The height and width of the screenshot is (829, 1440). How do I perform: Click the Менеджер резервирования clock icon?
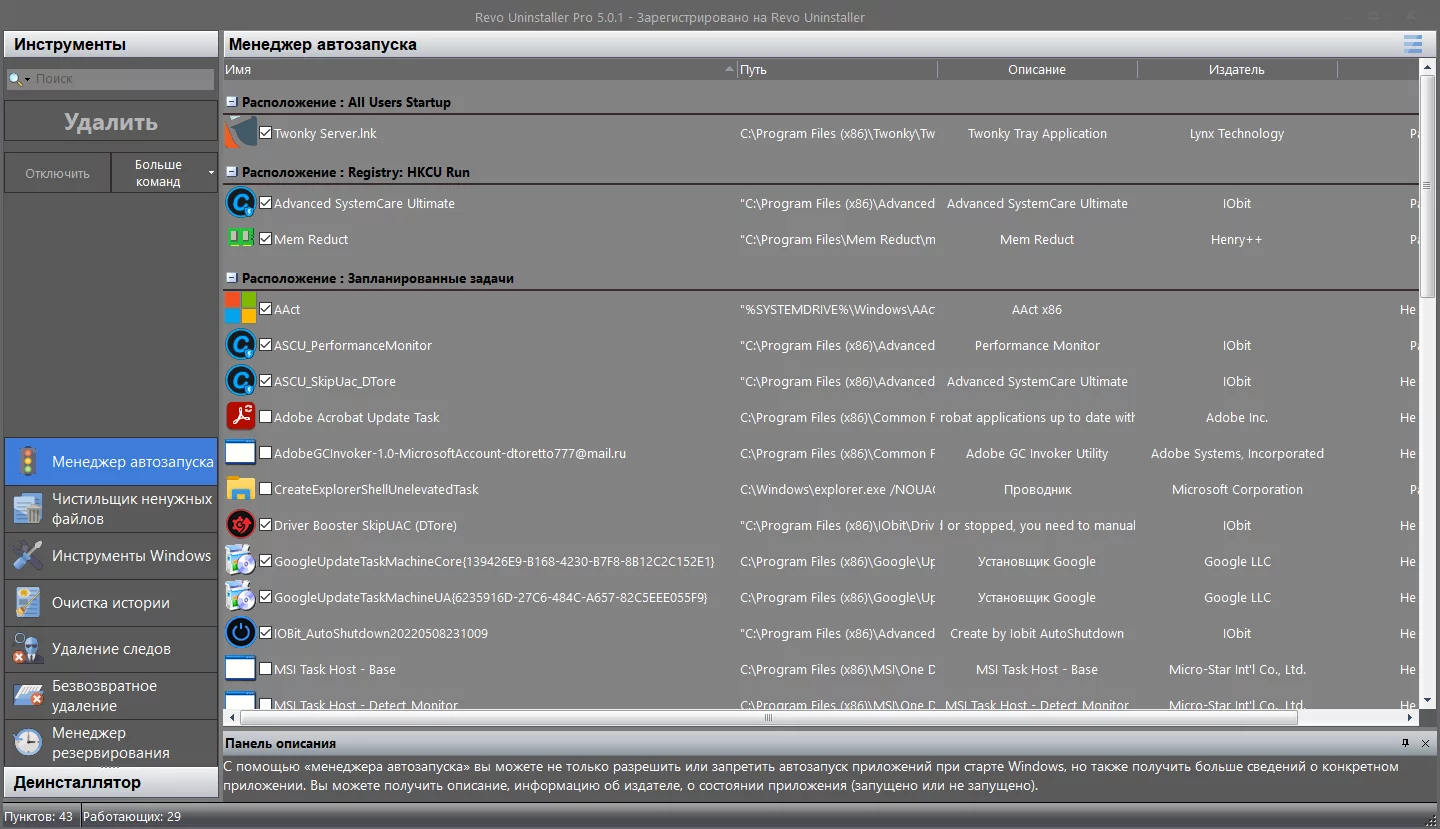click(27, 742)
